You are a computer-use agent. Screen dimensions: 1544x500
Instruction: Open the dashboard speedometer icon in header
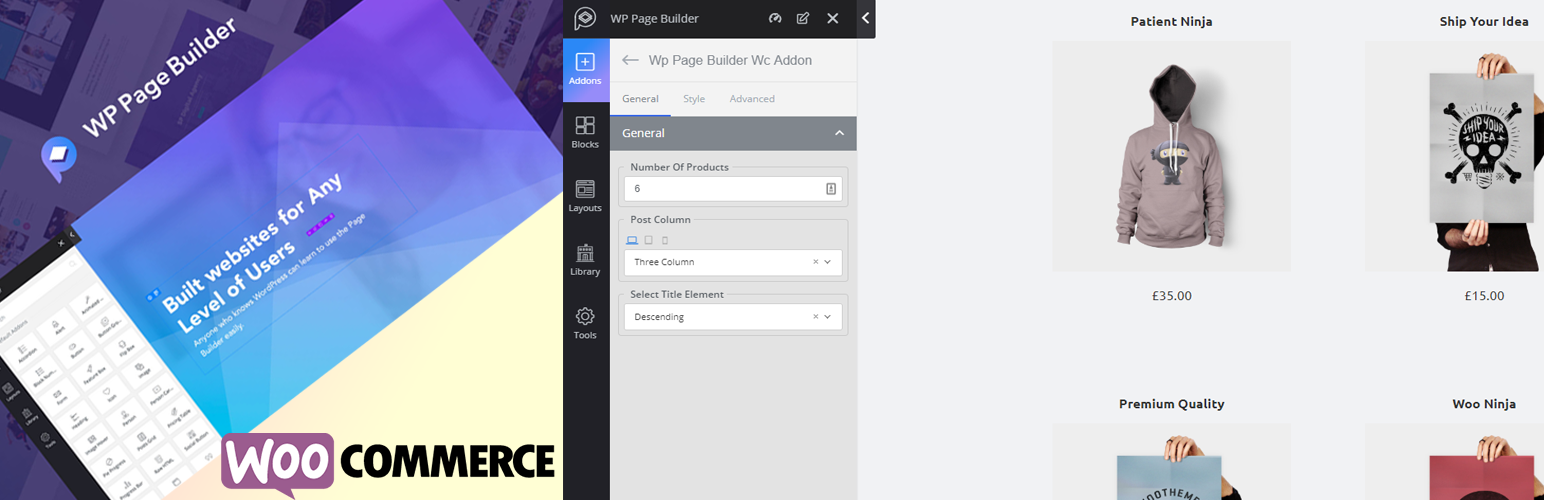[775, 19]
